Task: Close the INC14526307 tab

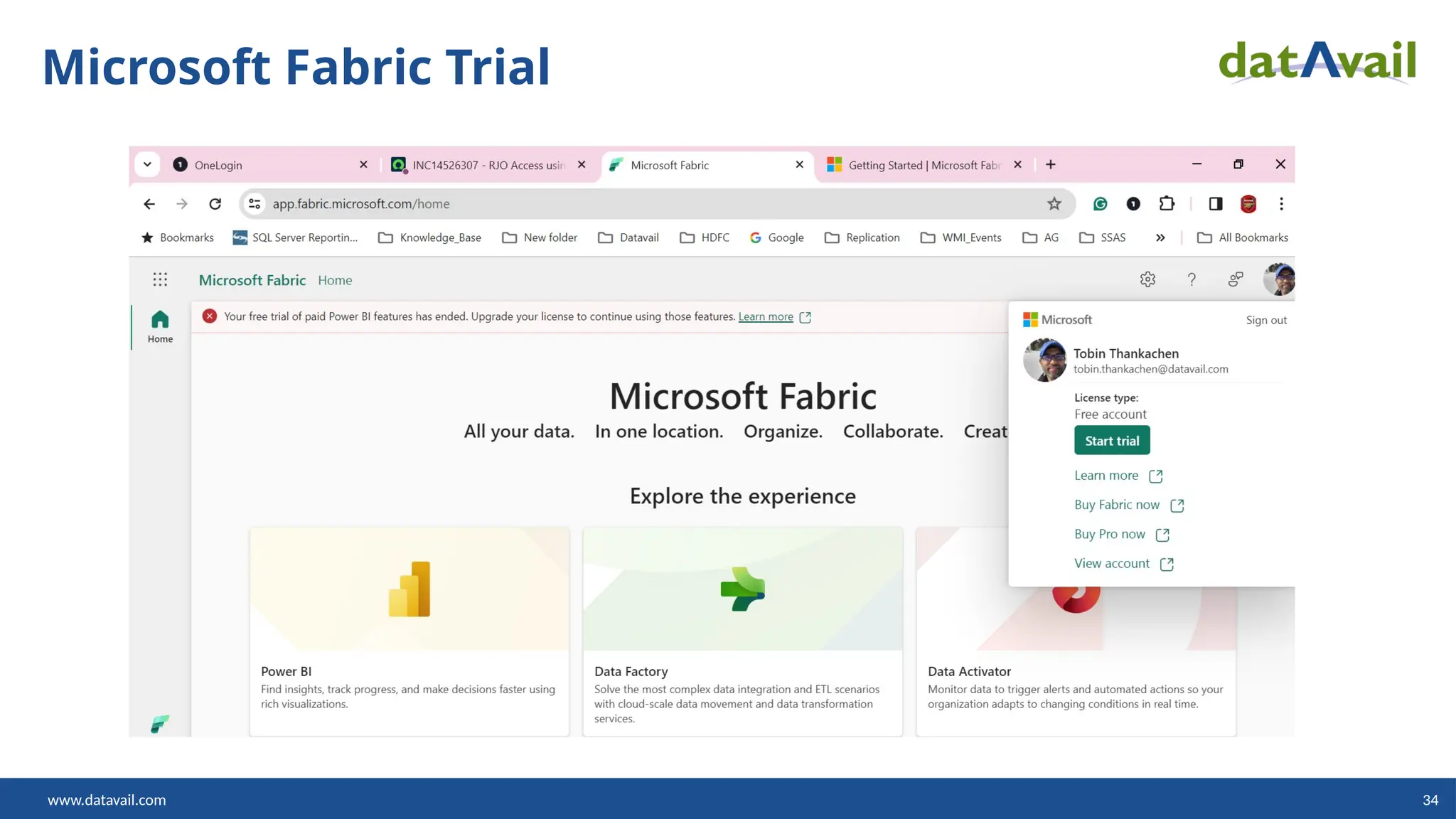Action: 582,165
